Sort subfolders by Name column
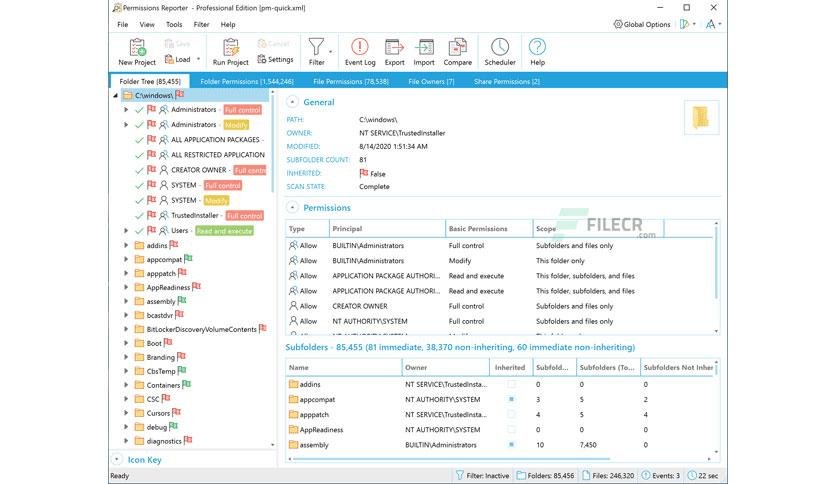Screen dimensions: 836x484 coord(343,367)
